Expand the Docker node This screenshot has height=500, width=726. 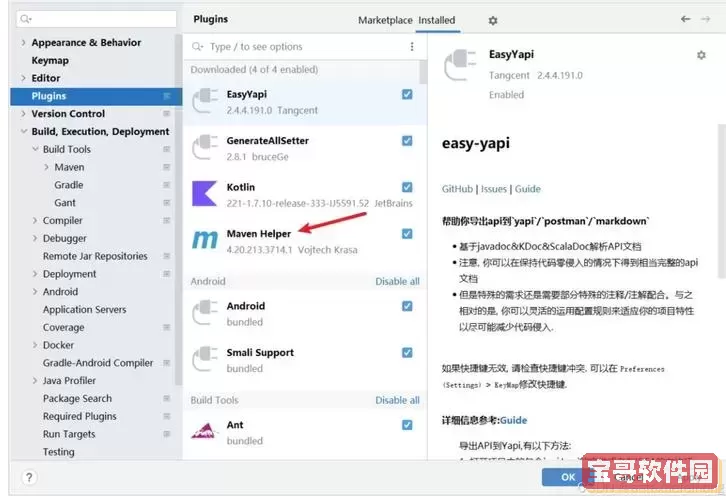35,345
